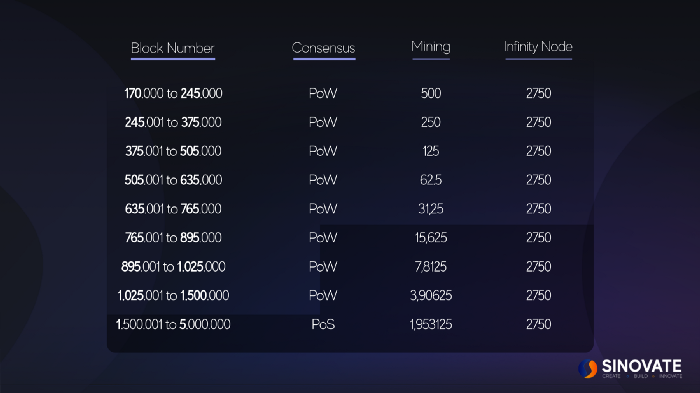The image size is (700, 393).
Task: Click the SINOVATE brand name text
Action: [x=642, y=366]
